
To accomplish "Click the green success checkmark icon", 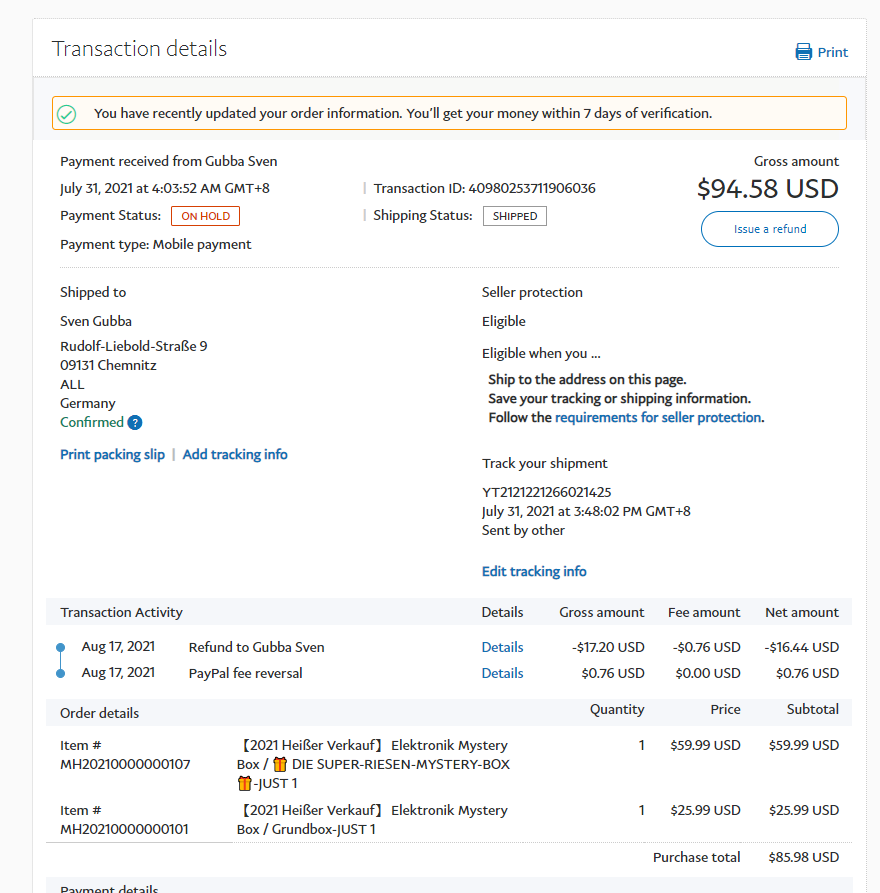I will [x=67, y=114].
